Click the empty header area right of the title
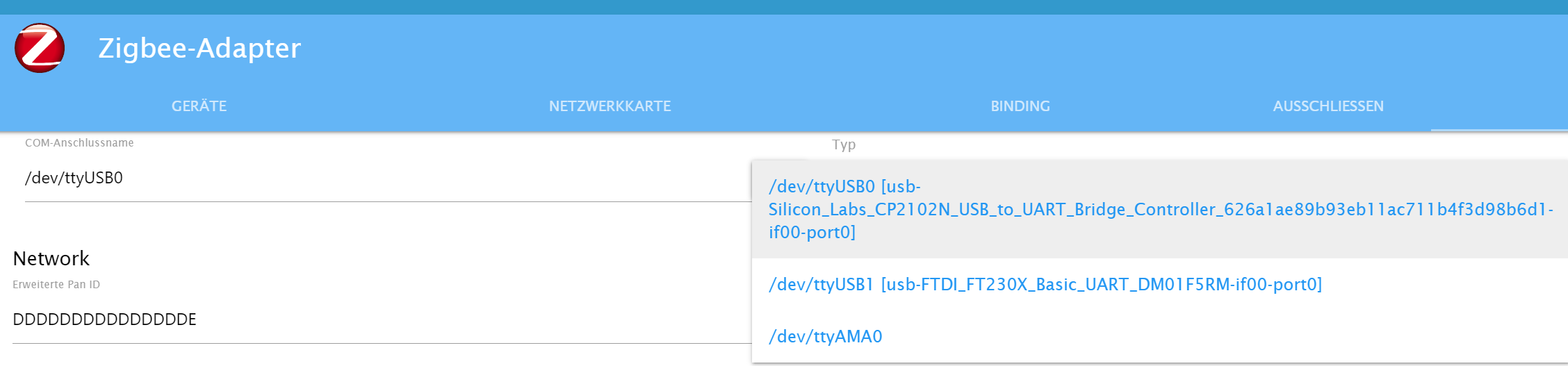Screen dimensions: 1568x366 904,48
